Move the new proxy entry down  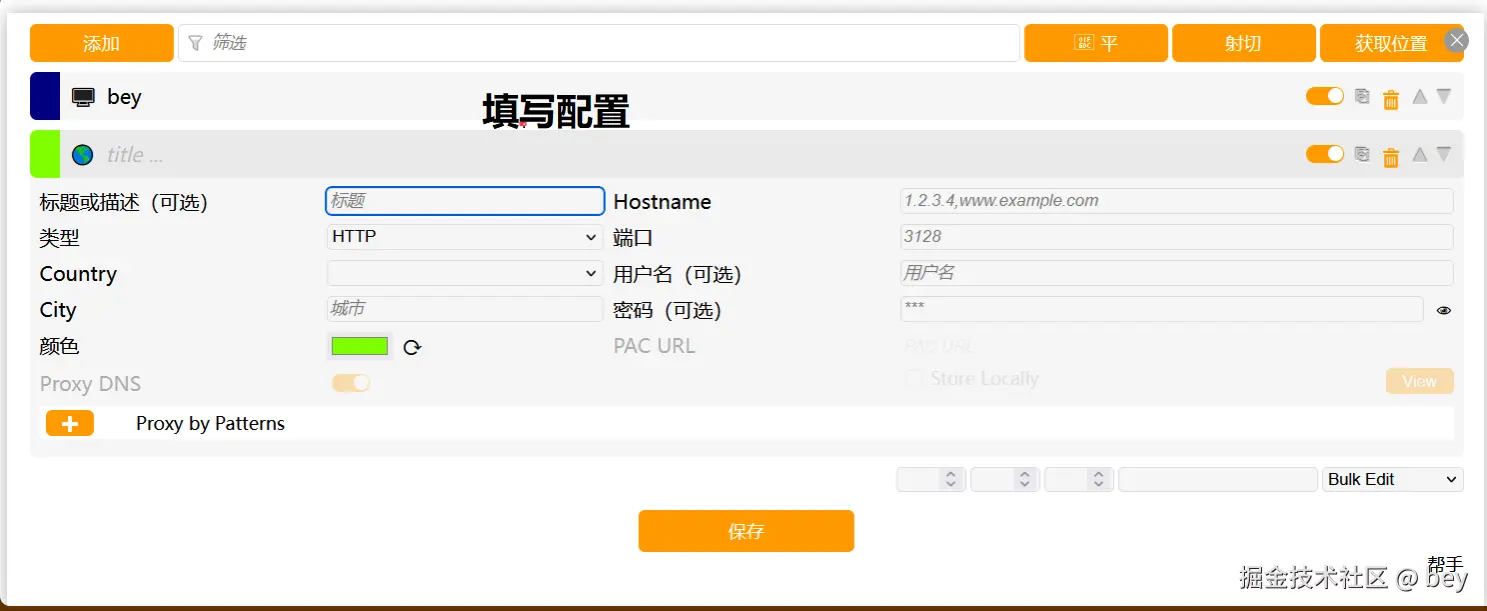point(1444,154)
